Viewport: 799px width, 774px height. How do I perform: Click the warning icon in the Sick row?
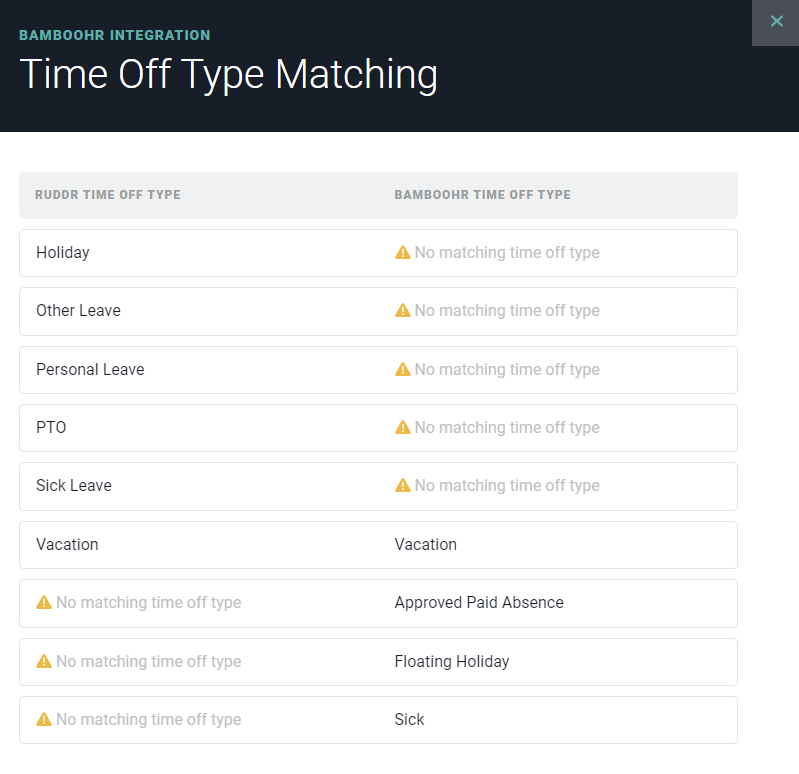pyautogui.click(x=44, y=719)
